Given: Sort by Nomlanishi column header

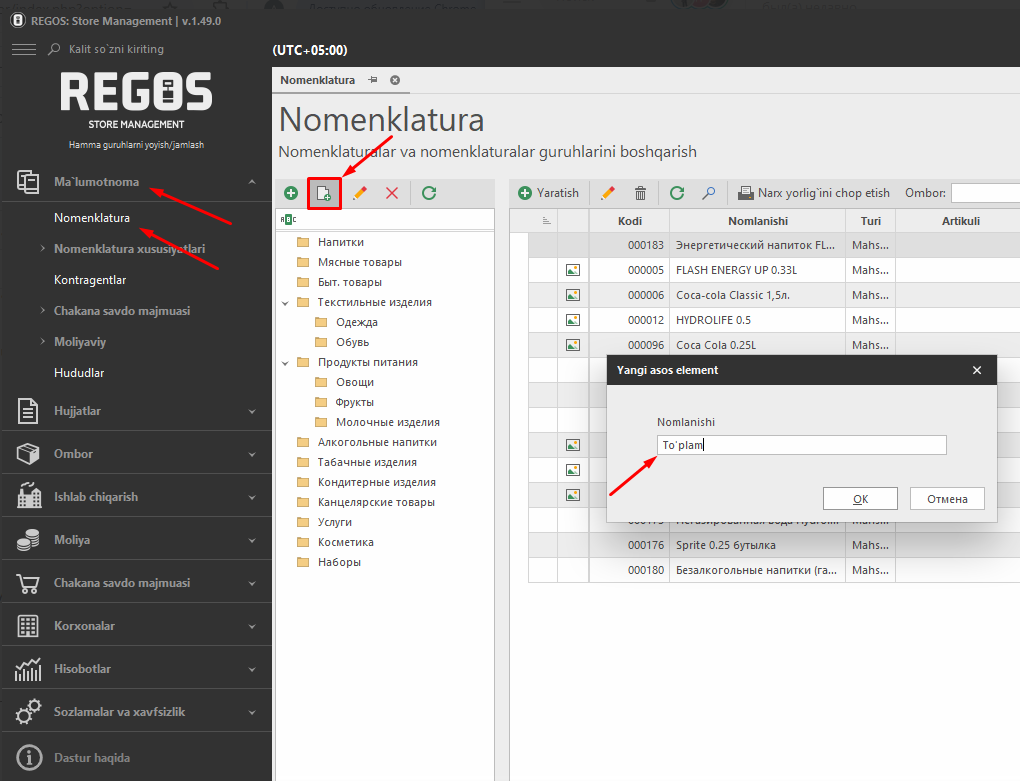Looking at the screenshot, I should coord(758,221).
